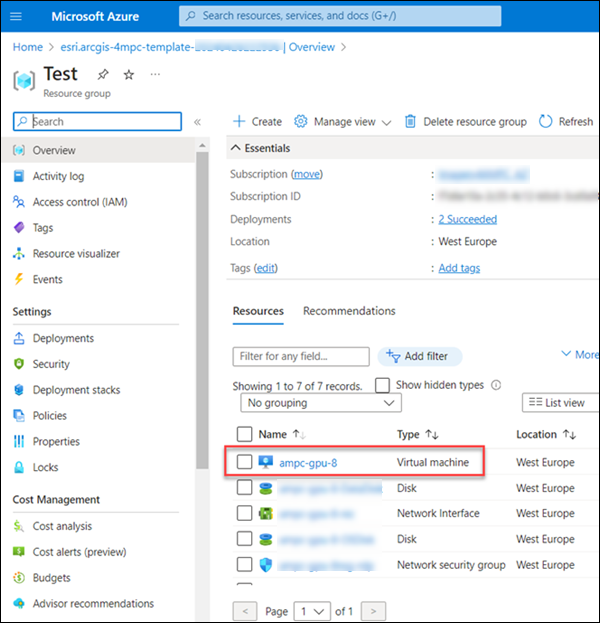Screen dimensions: 600x623
Task: Select the Resources tab
Action: pos(258,311)
